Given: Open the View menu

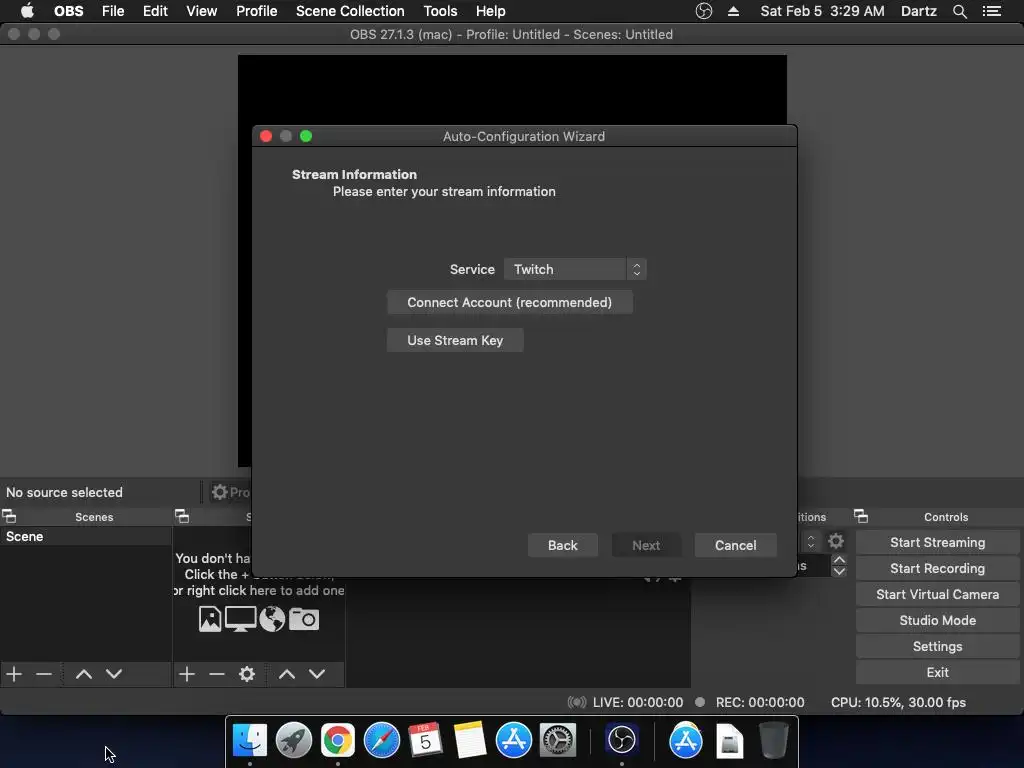Looking at the screenshot, I should pos(201,11).
